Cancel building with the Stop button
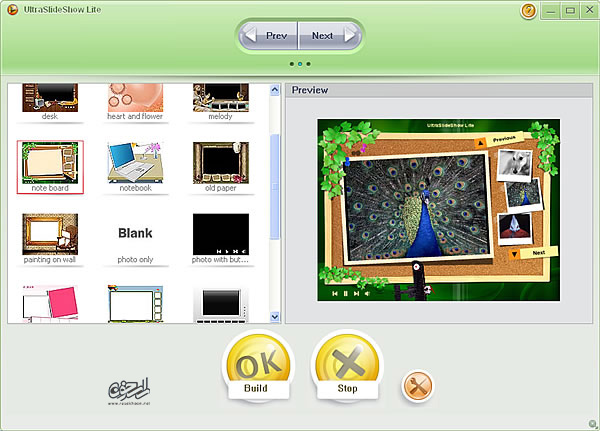Screen dimensions: 600x431 click(347, 367)
